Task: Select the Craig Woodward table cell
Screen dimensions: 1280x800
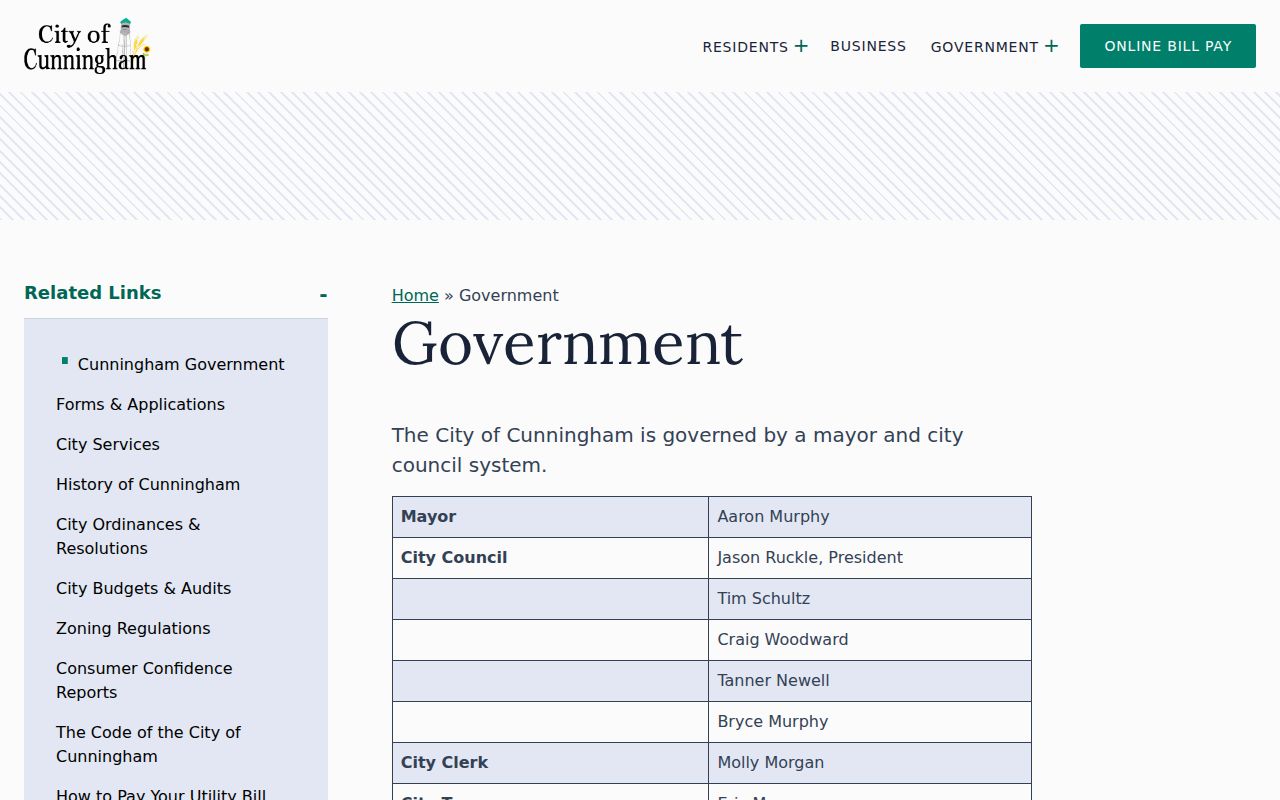Action: (x=870, y=640)
